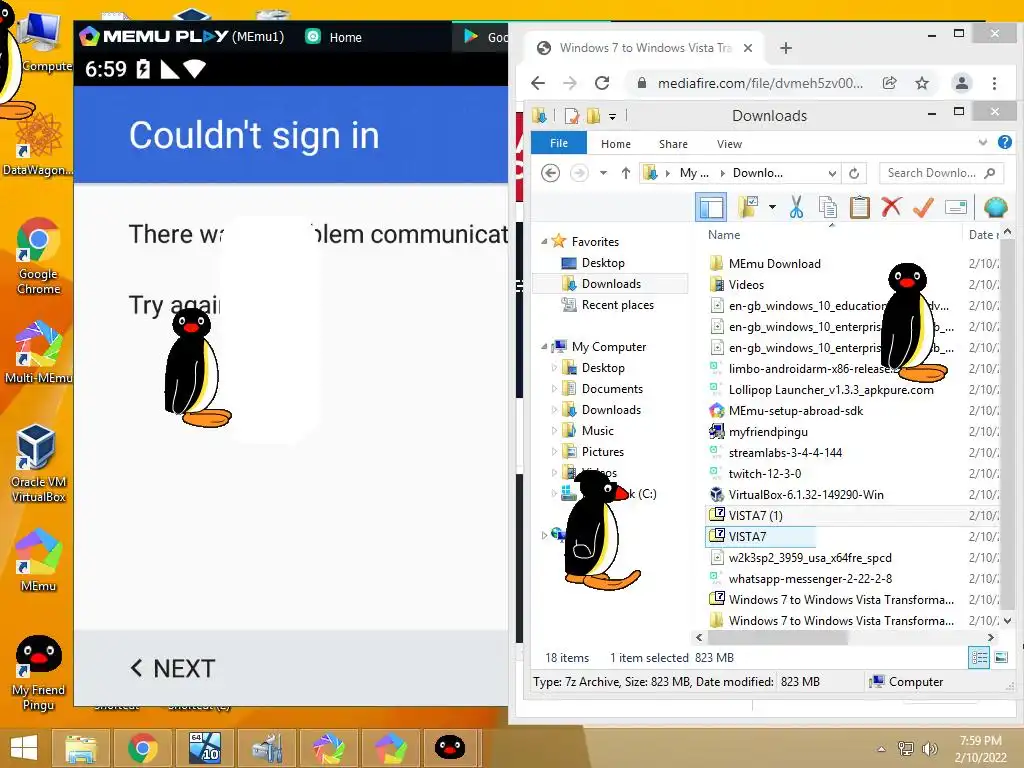Screen dimensions: 1024x768
Task: Open the File ribbon tab in Explorer
Action: [559, 143]
